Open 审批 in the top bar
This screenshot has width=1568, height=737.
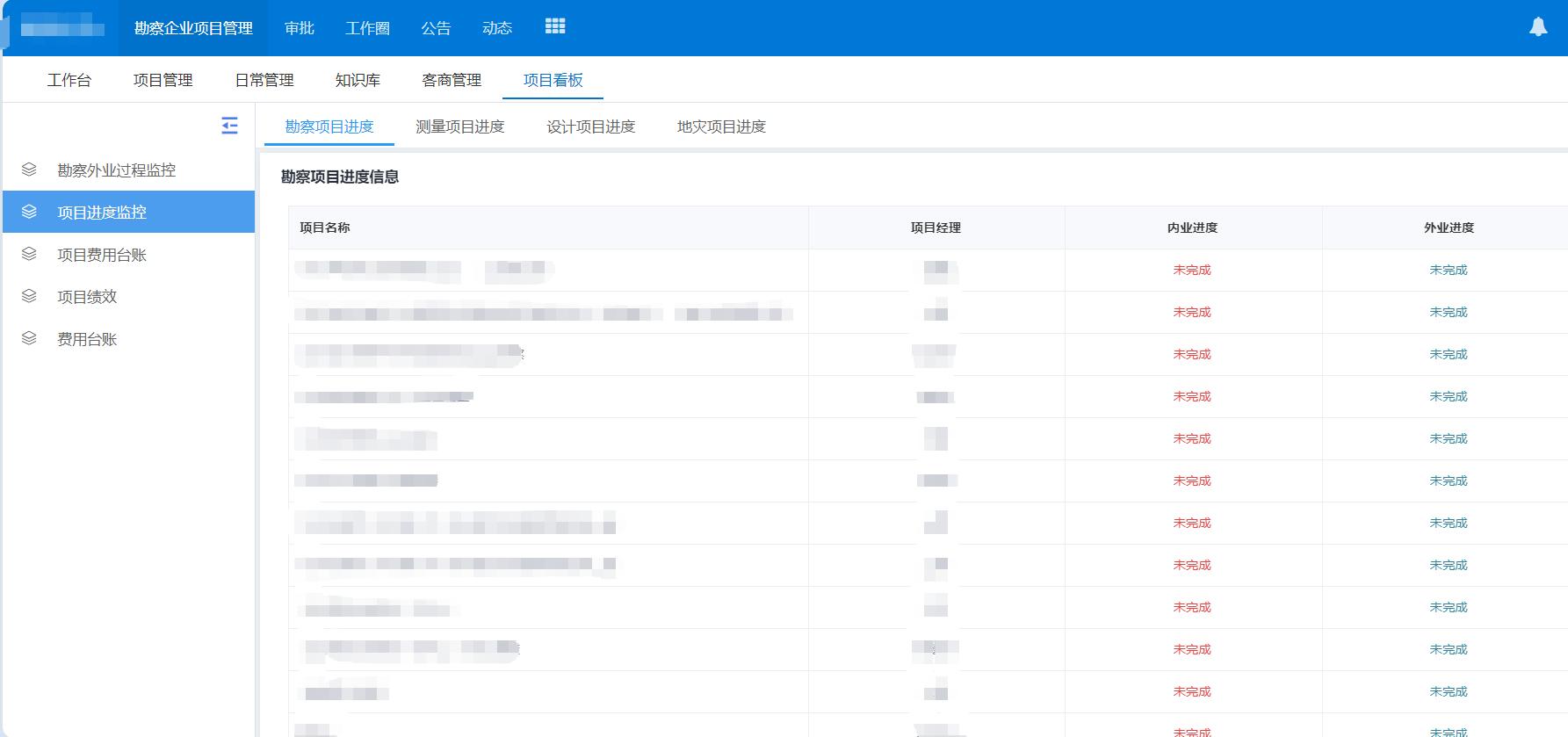[x=300, y=28]
